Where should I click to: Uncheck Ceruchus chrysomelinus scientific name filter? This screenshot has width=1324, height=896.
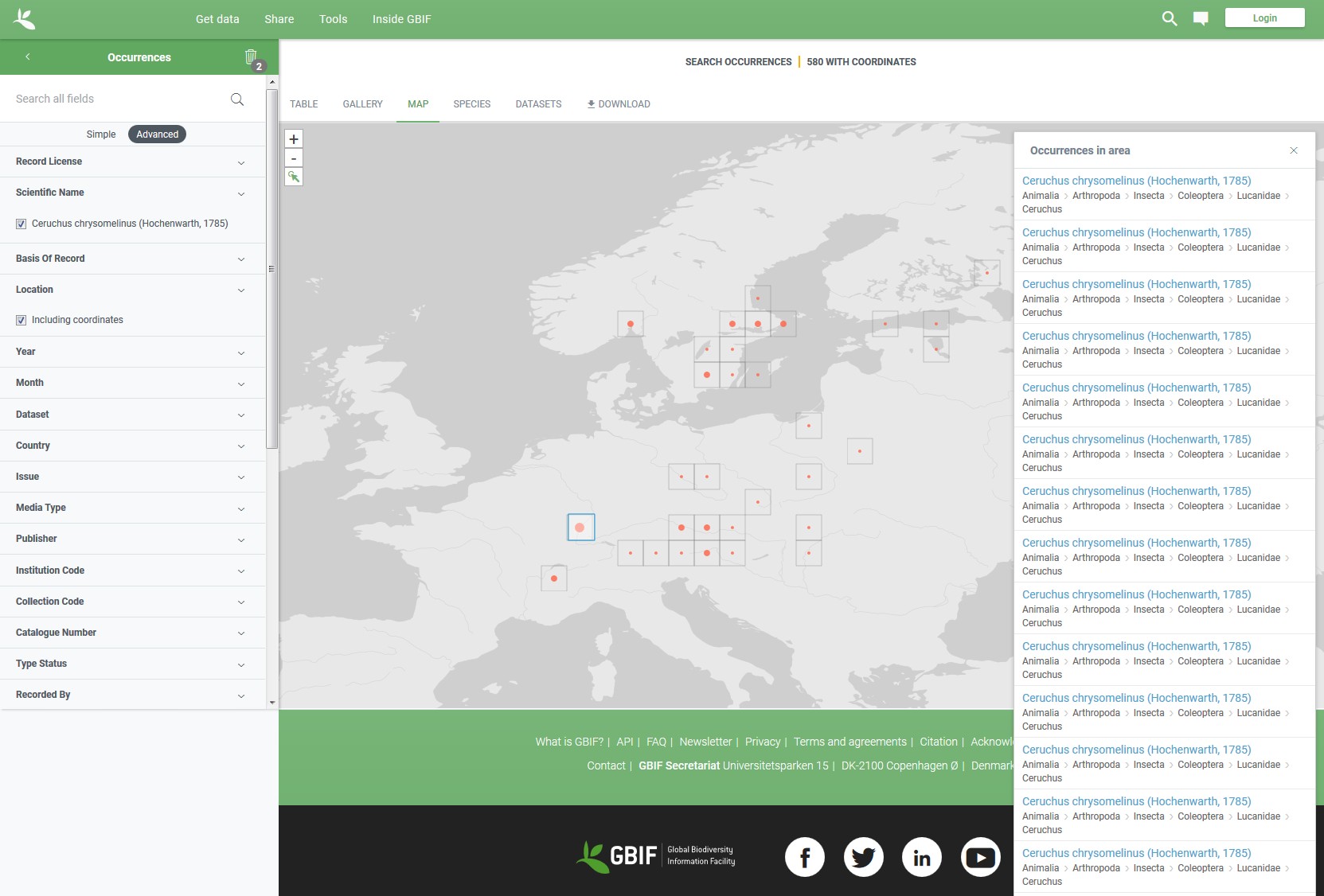[21, 224]
